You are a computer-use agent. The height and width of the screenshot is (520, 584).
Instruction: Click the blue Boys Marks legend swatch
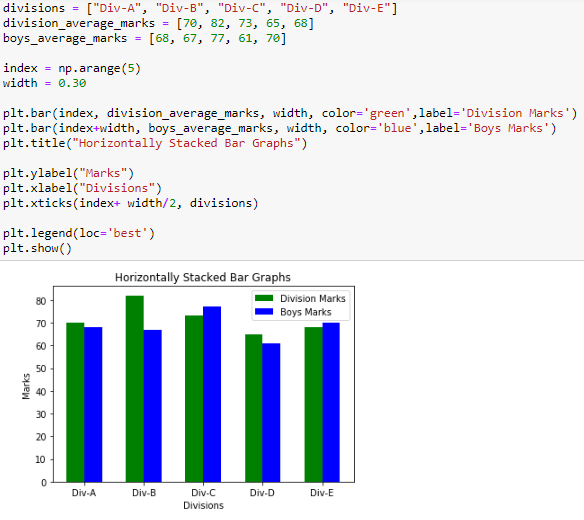(264, 312)
